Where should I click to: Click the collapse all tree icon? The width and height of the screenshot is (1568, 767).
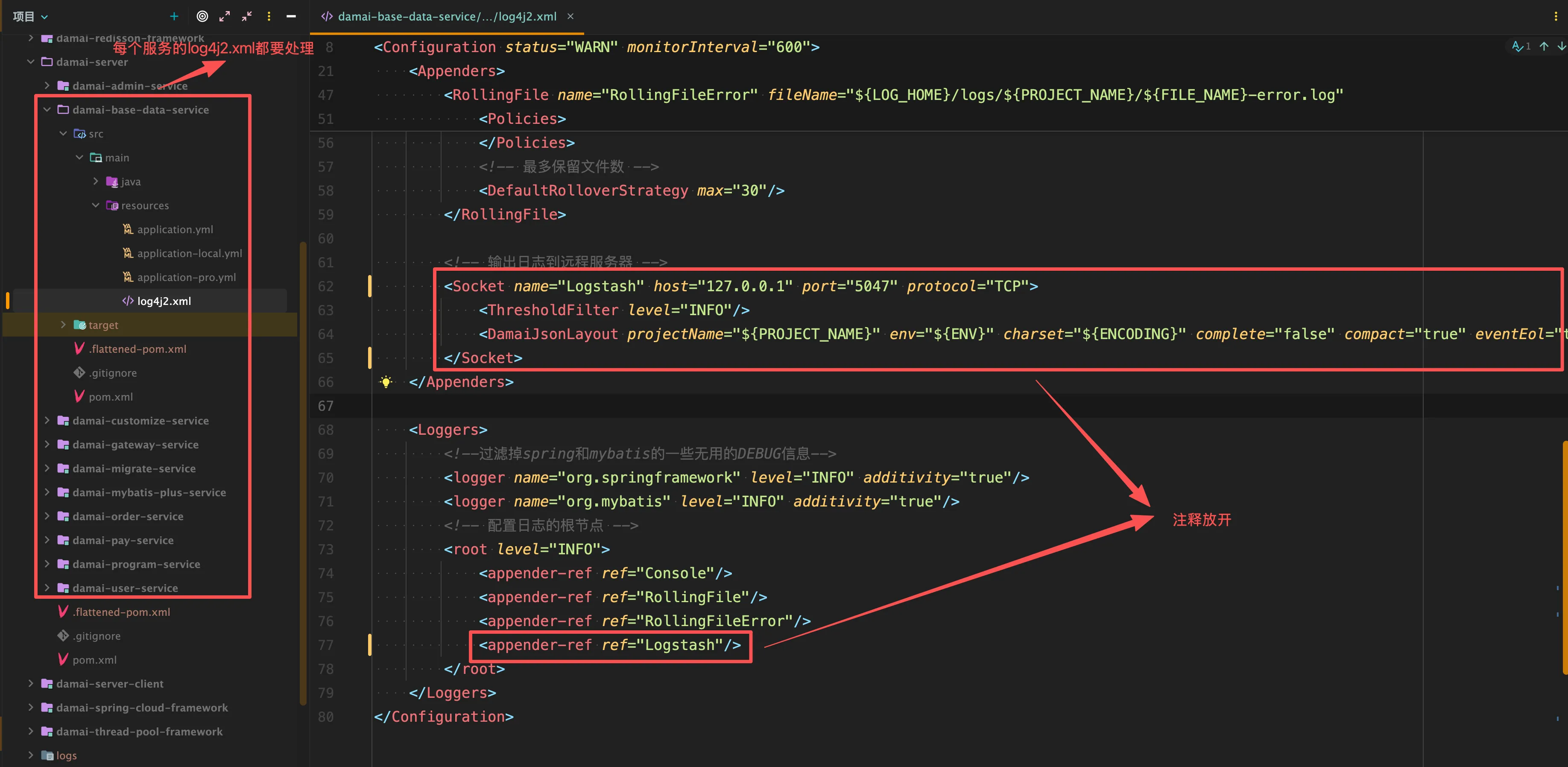[246, 16]
